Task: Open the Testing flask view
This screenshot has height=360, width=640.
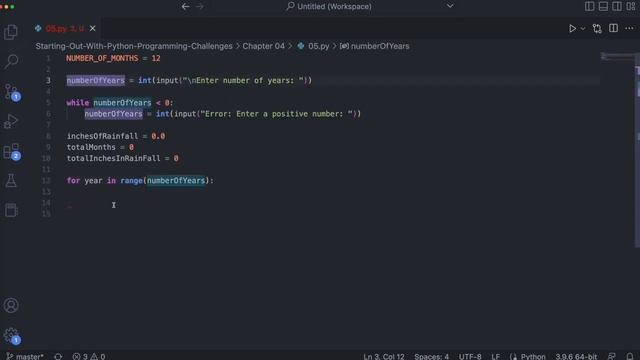Action: [x=11, y=180]
